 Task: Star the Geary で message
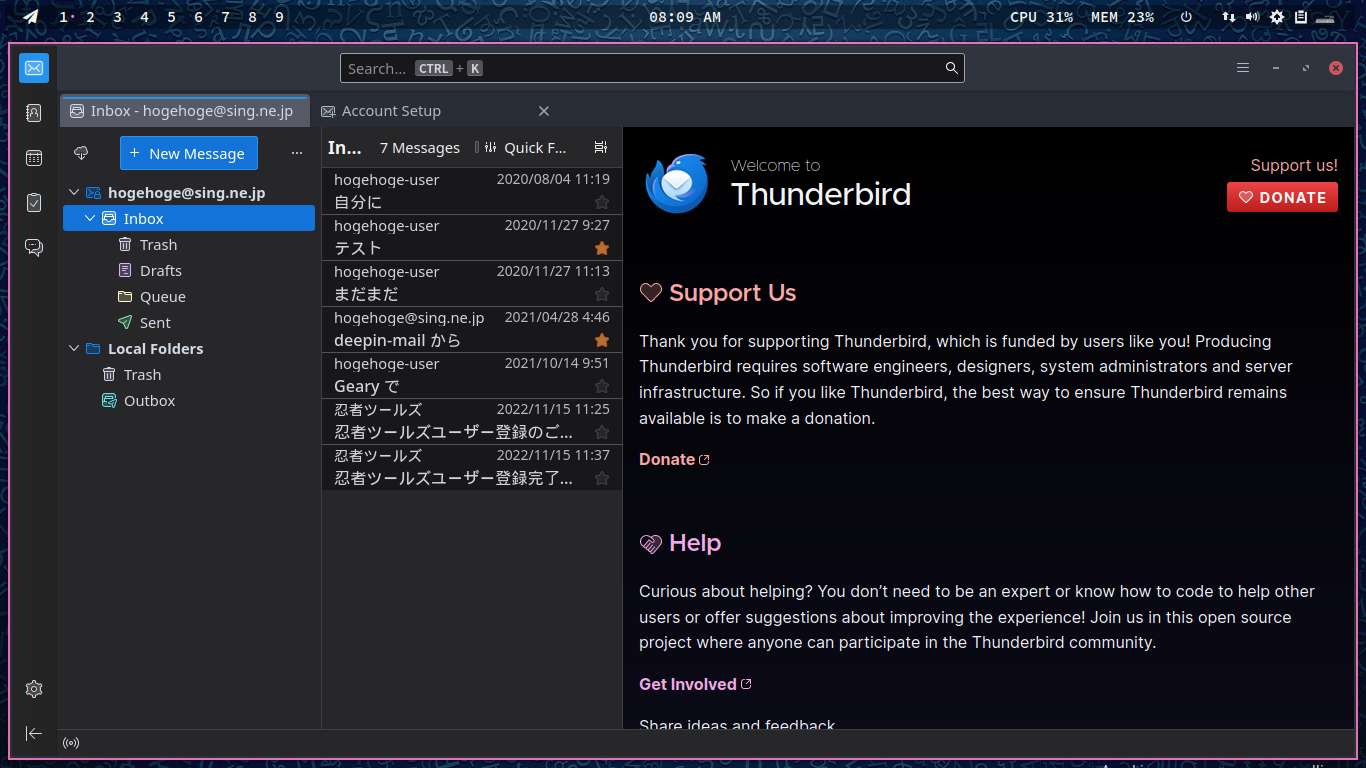tap(602, 386)
